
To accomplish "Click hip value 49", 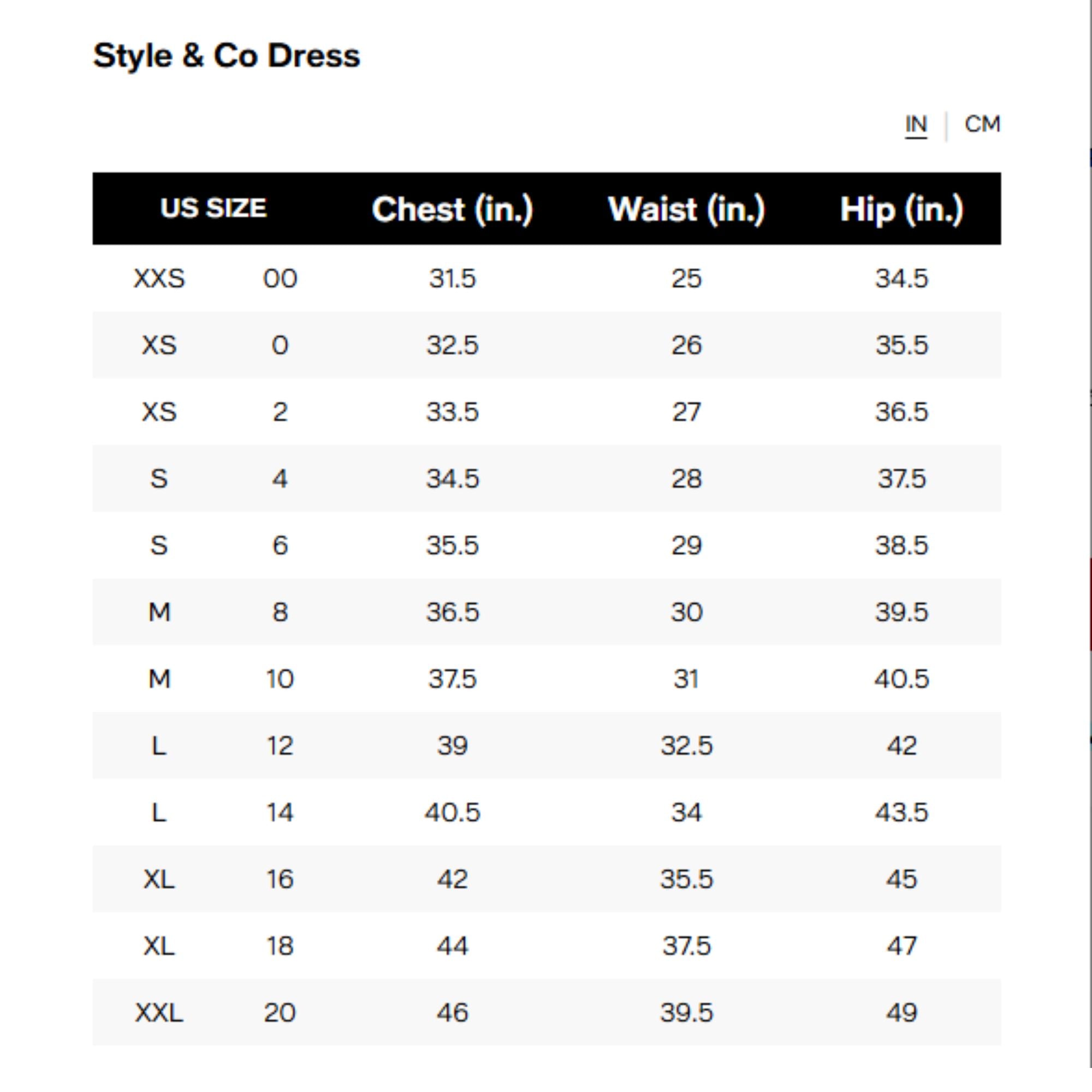I will click(901, 1012).
